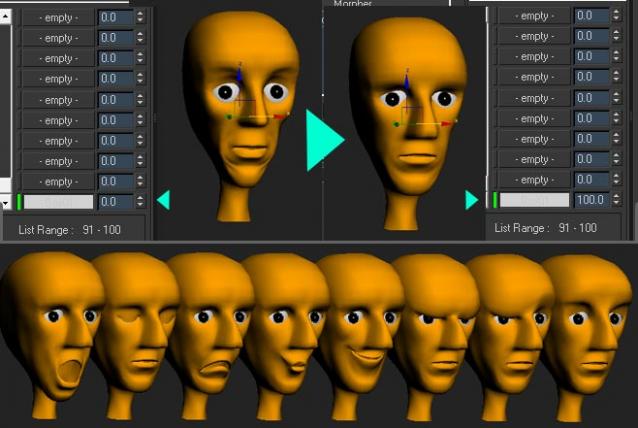The image size is (638, 428).
Task: Click the spinner of ninth left empty channel
Action: (140, 181)
